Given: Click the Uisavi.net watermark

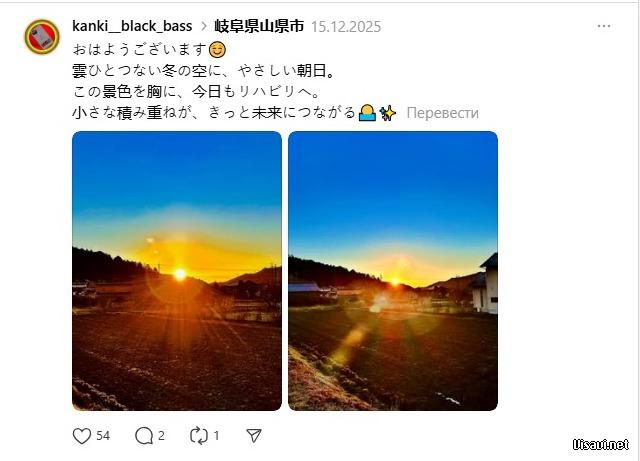Looking at the screenshot, I should pyautogui.click(x=600, y=444).
